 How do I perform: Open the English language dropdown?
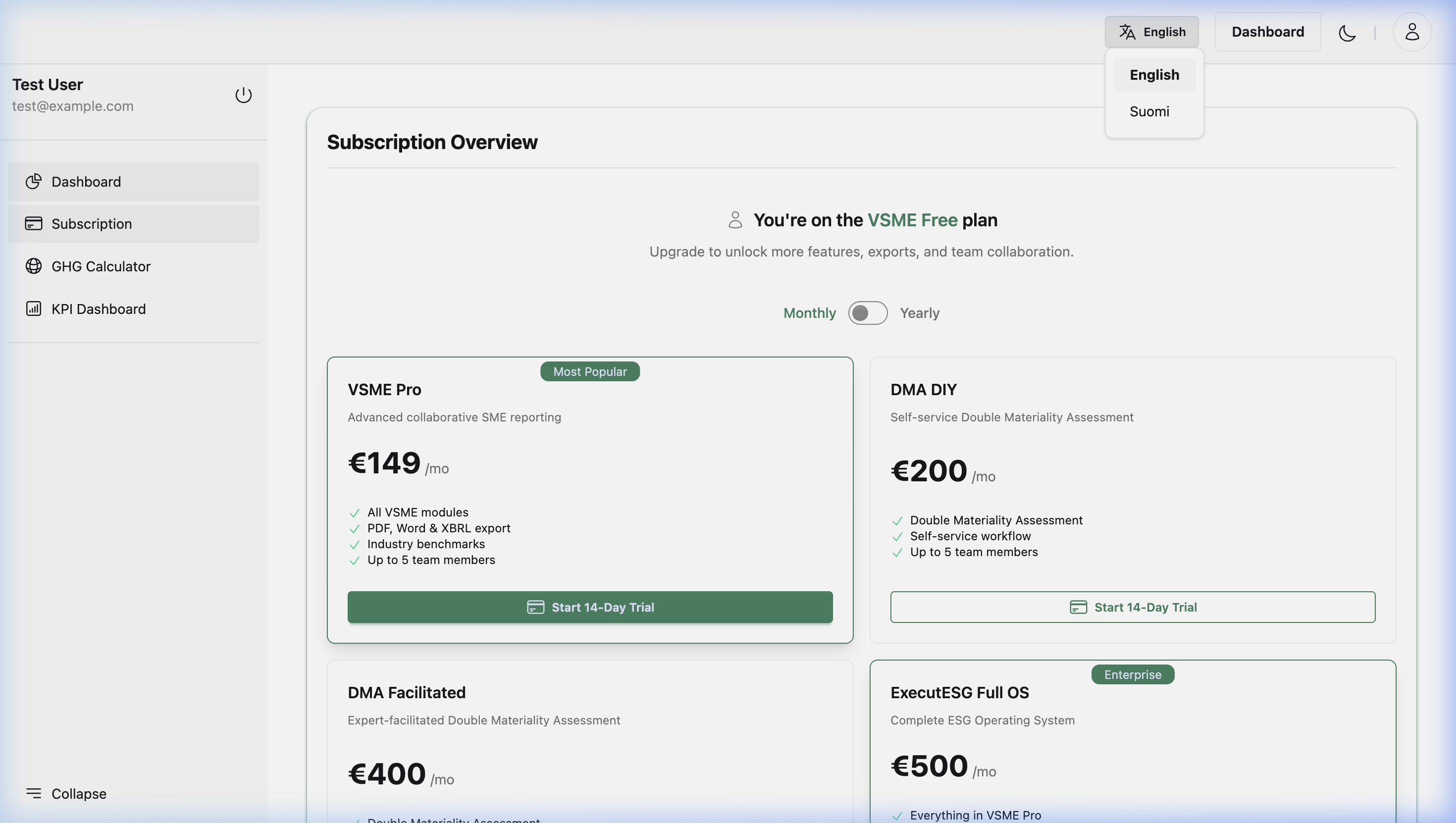coord(1151,32)
